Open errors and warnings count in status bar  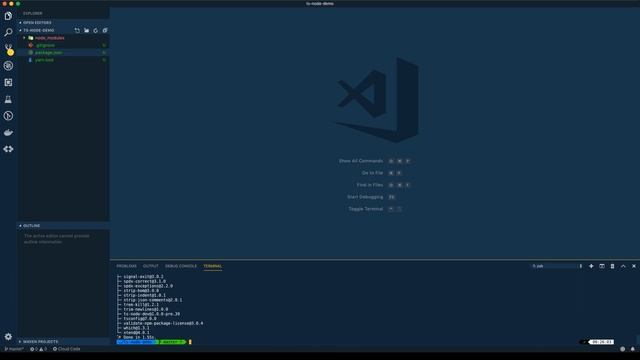tap(38, 349)
